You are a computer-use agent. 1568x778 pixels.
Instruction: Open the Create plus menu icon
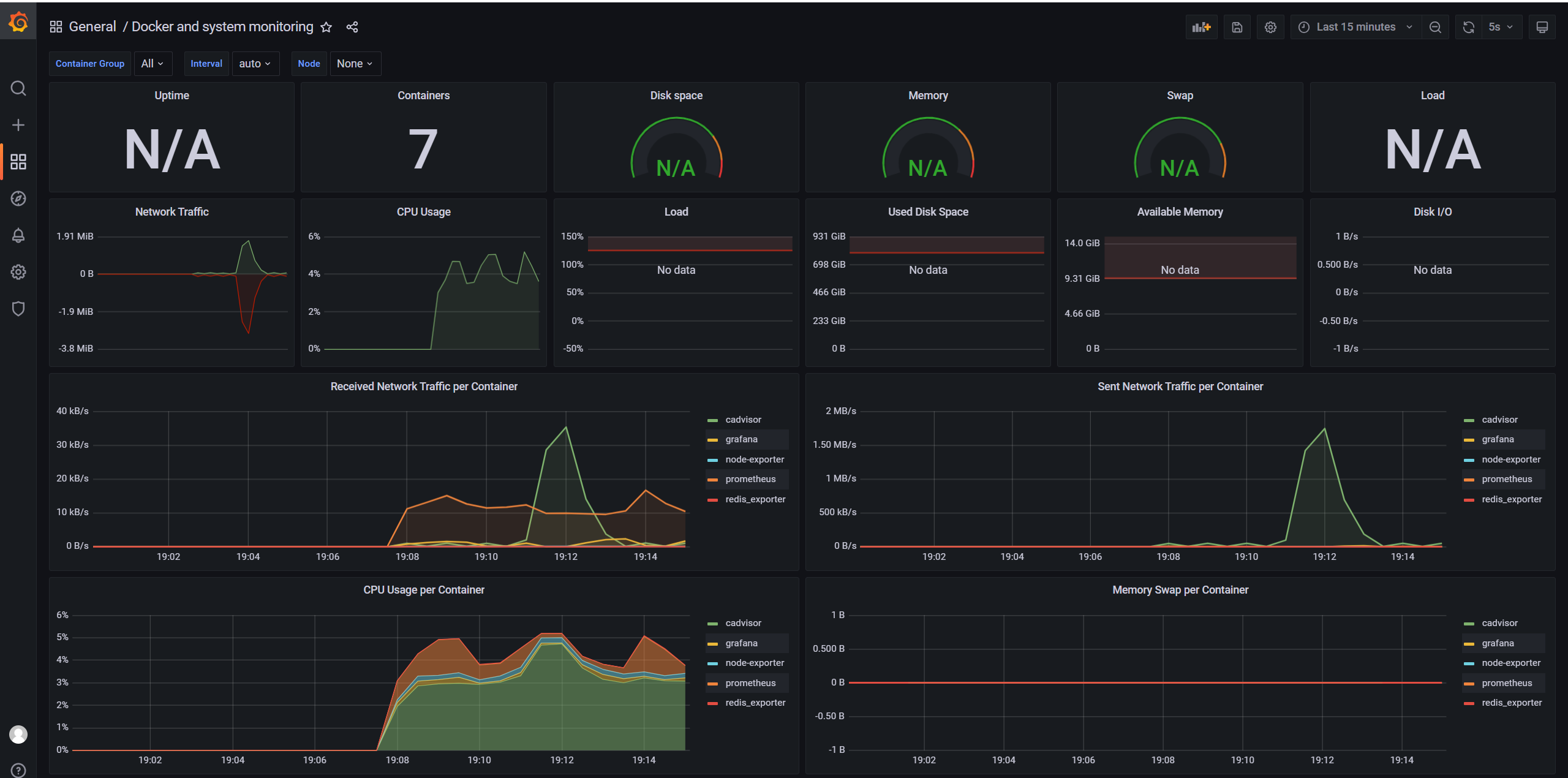[18, 125]
